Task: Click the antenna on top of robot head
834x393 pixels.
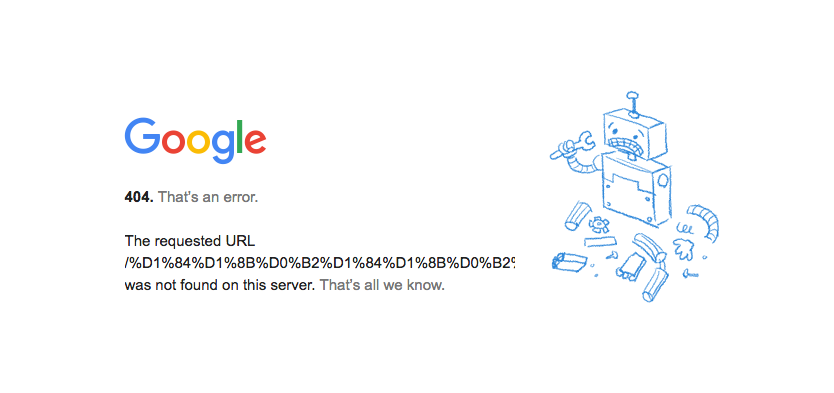Action: [633, 104]
